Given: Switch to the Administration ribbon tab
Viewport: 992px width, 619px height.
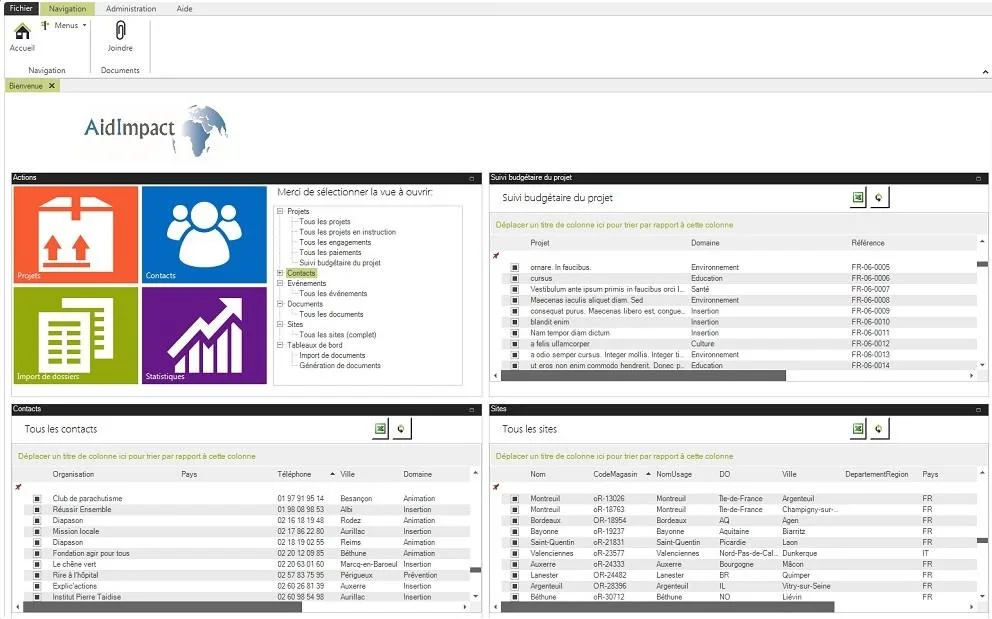Looking at the screenshot, I should [131, 9].
